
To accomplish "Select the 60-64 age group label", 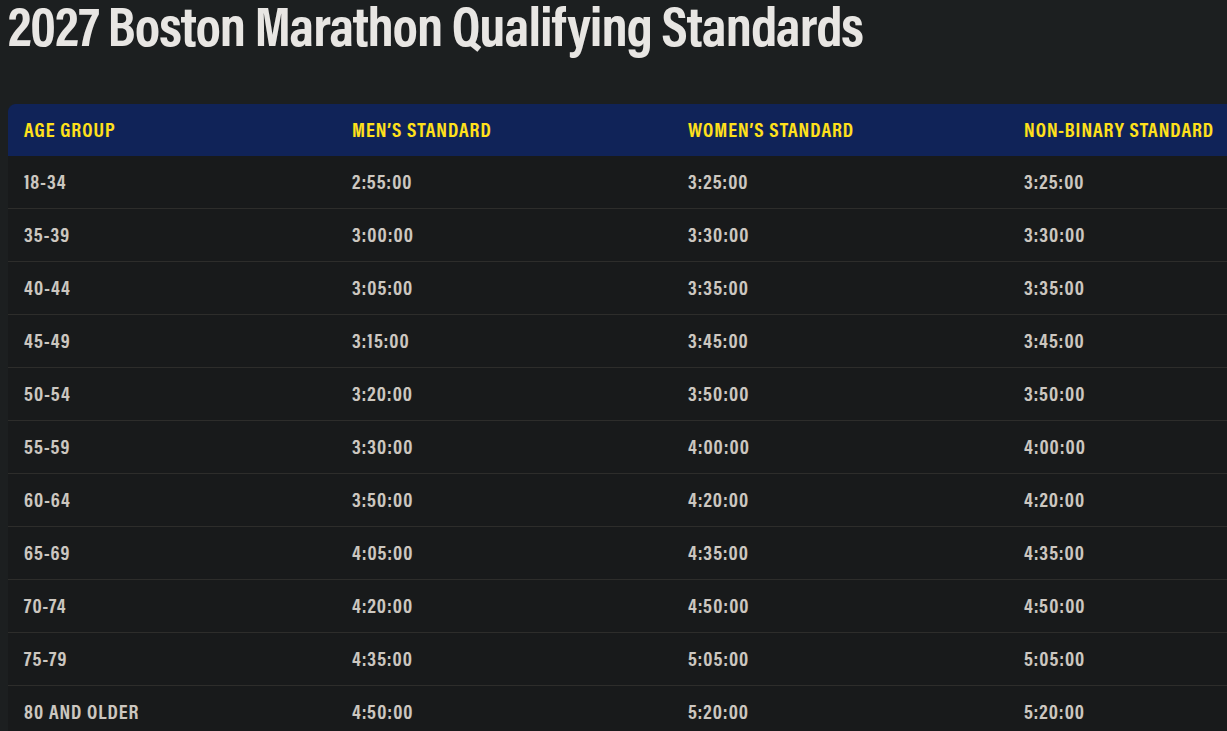I will tap(47, 501).
